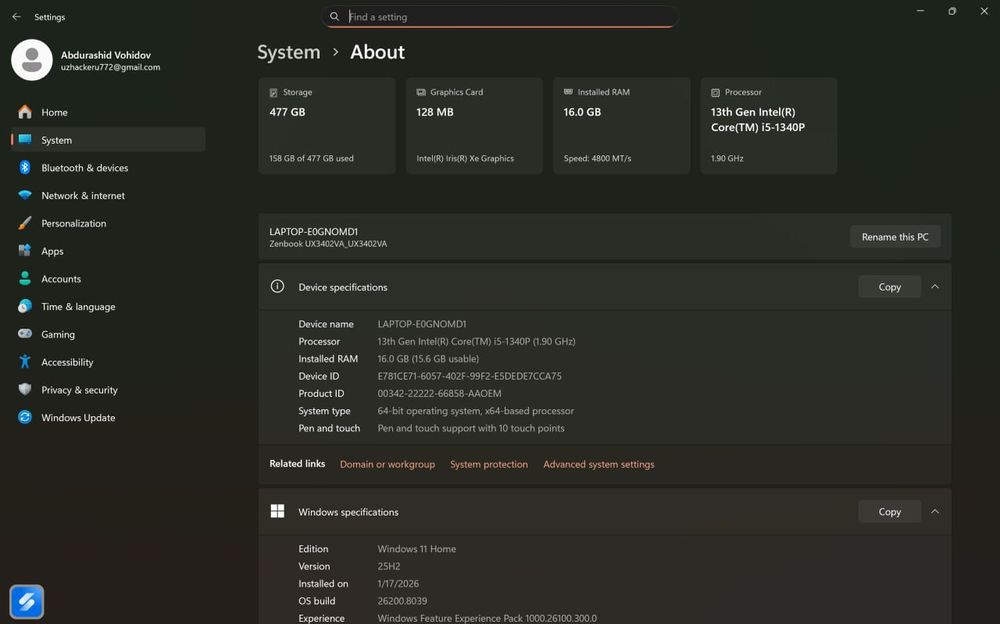
Task: Open the blue floating app icon
Action: 27,601
